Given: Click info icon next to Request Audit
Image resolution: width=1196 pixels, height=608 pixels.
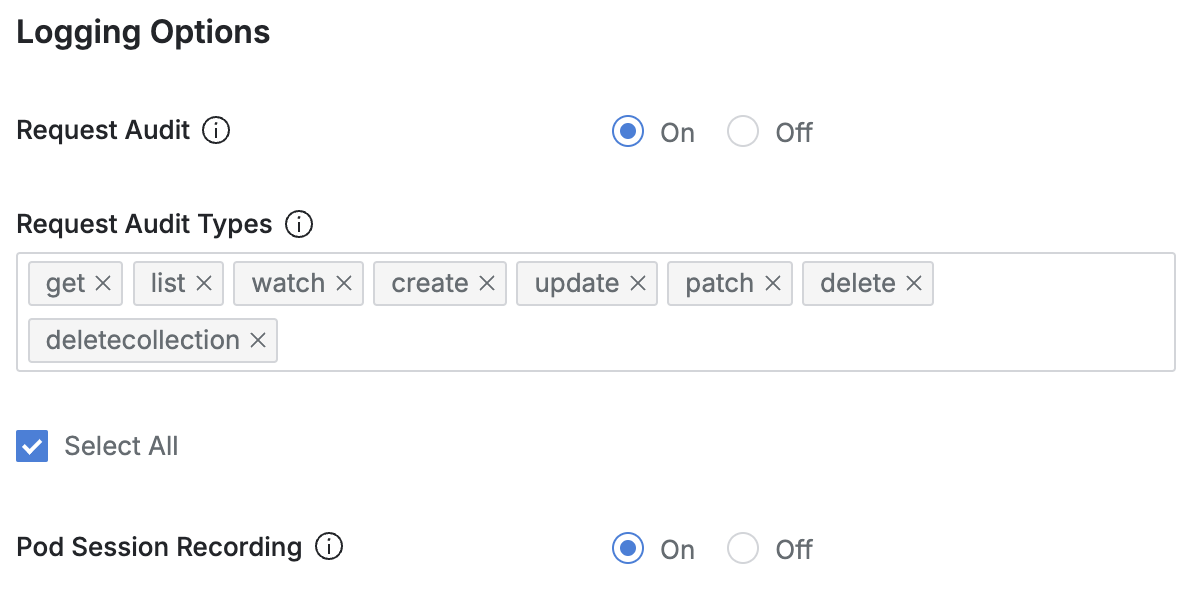Looking at the screenshot, I should point(216,131).
